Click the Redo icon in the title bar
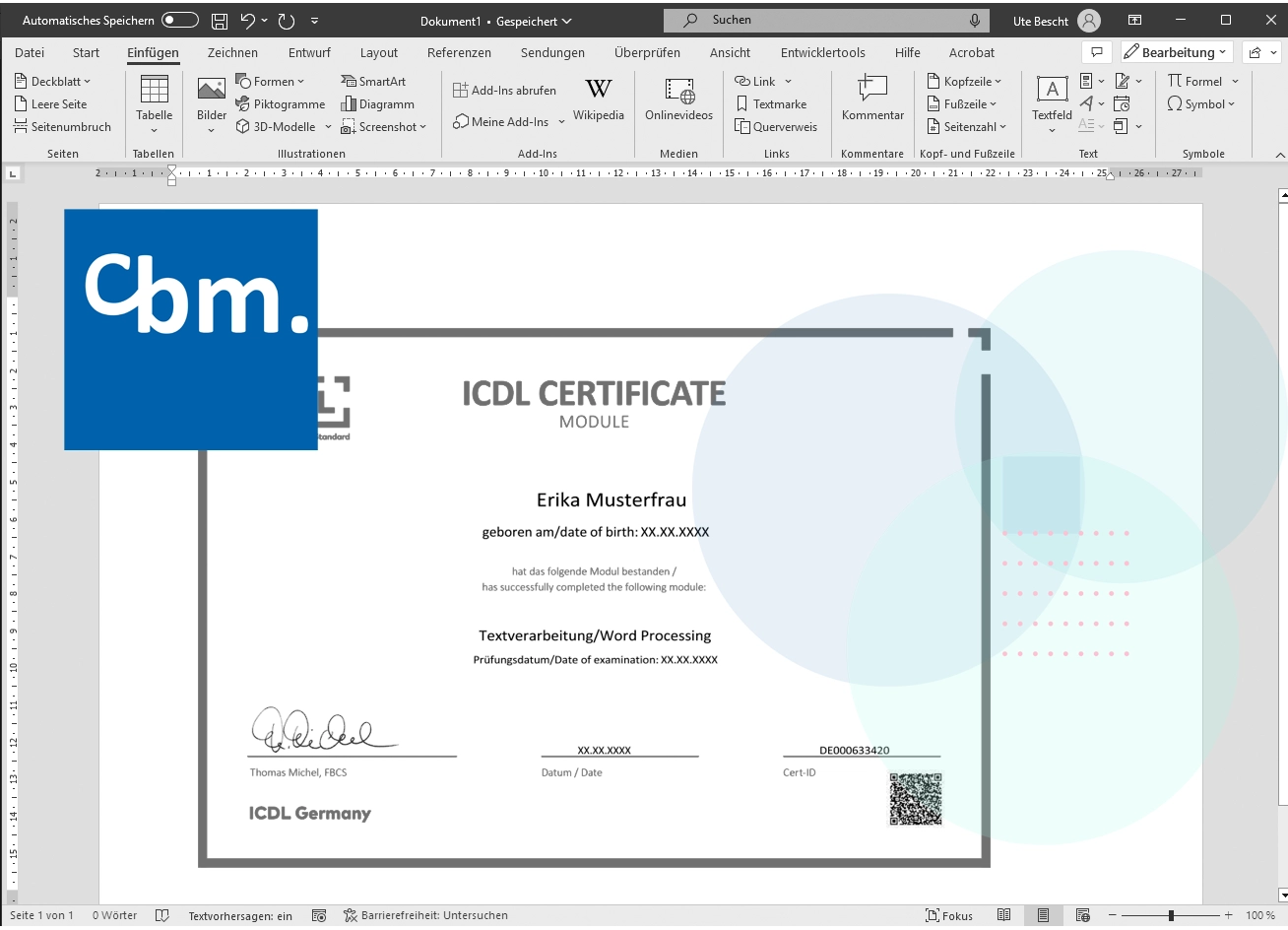The height and width of the screenshot is (930, 1288). (x=287, y=21)
